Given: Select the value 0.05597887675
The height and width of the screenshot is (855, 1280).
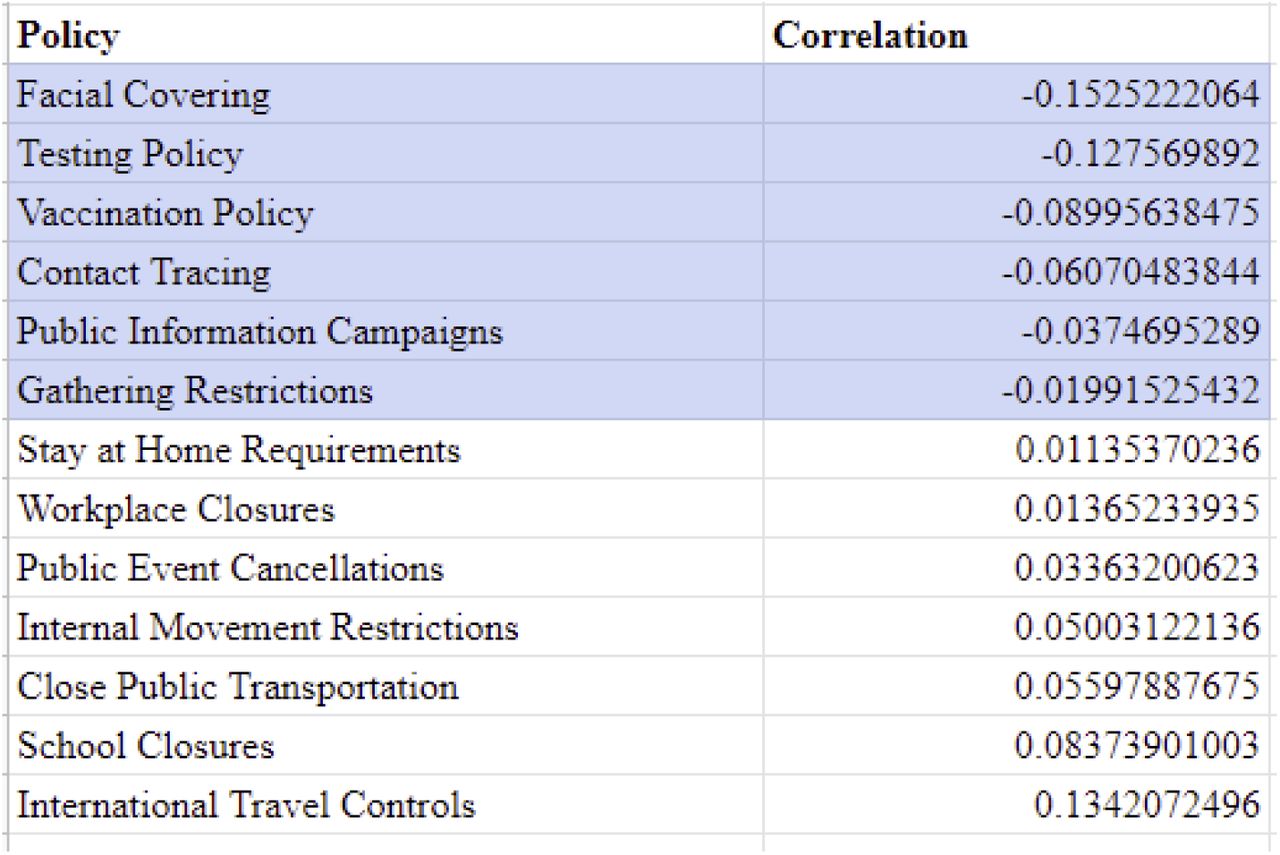Looking at the screenshot, I should click(x=1137, y=686).
